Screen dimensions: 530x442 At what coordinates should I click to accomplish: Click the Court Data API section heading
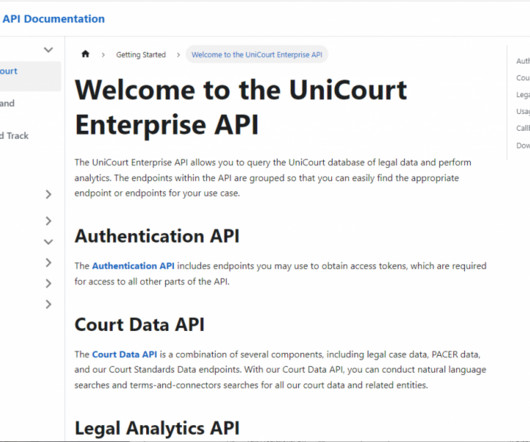tap(140, 325)
